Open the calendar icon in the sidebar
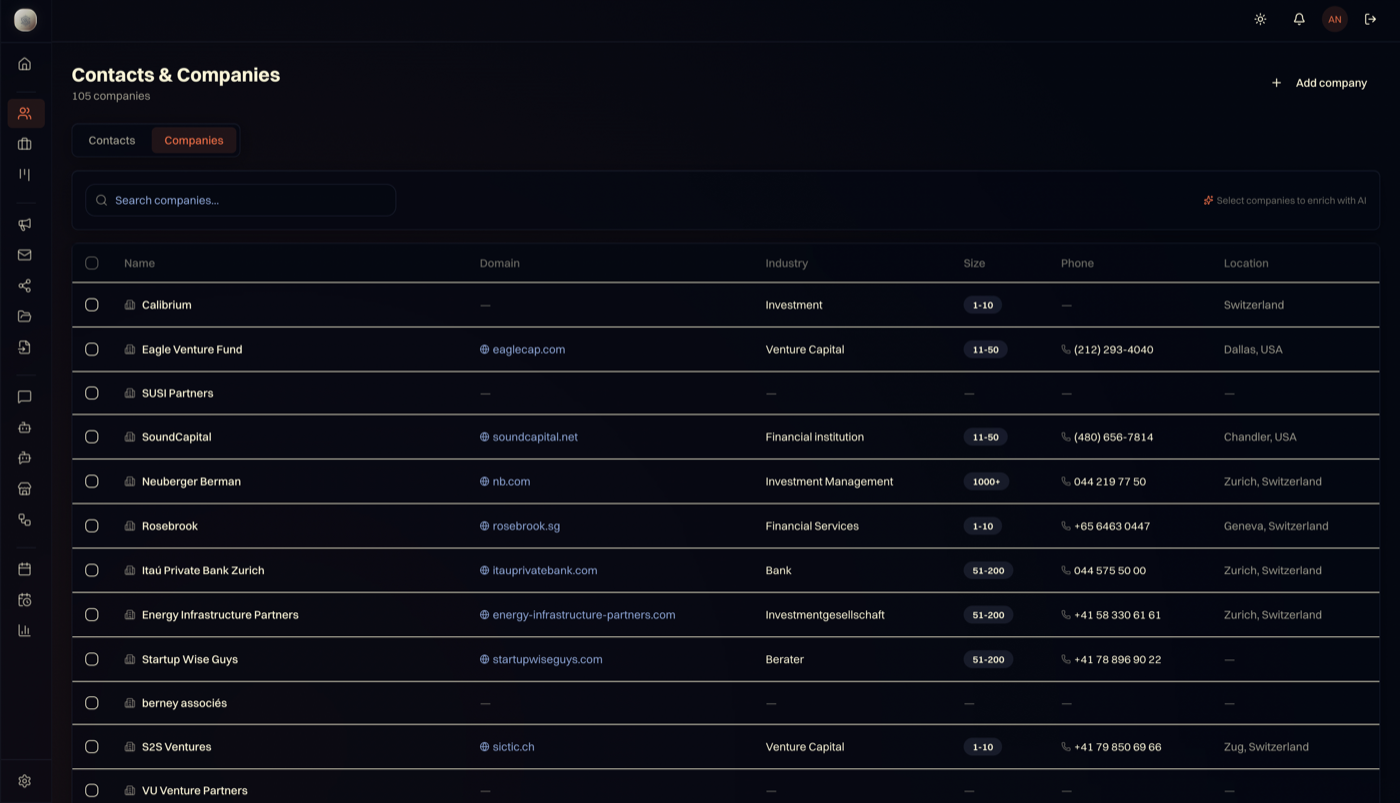The image size is (1400, 803). tap(25, 569)
